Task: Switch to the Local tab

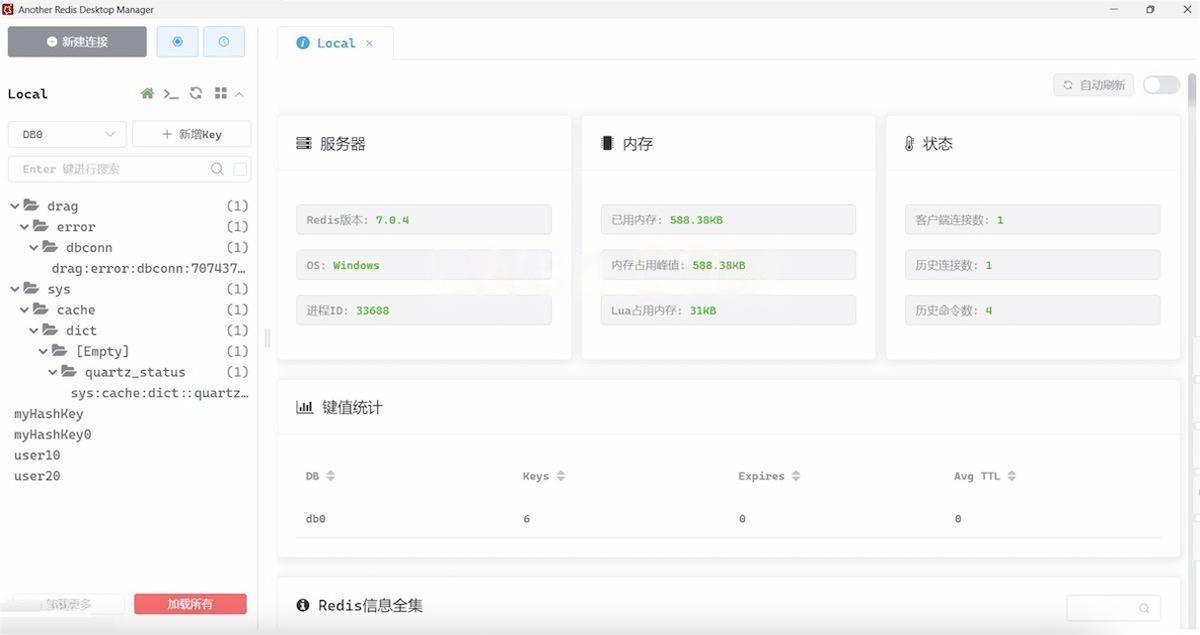Action: (336, 43)
